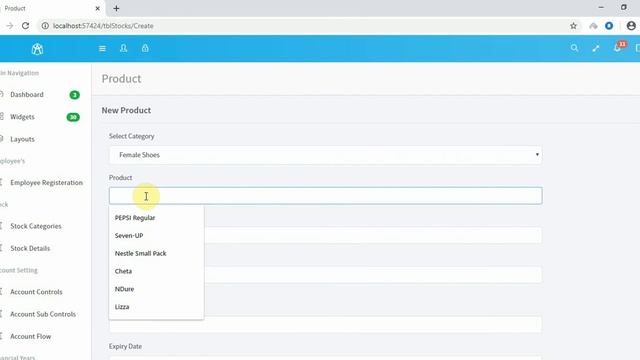Go to Employee Registeration
The width and height of the screenshot is (640, 360).
47,182
